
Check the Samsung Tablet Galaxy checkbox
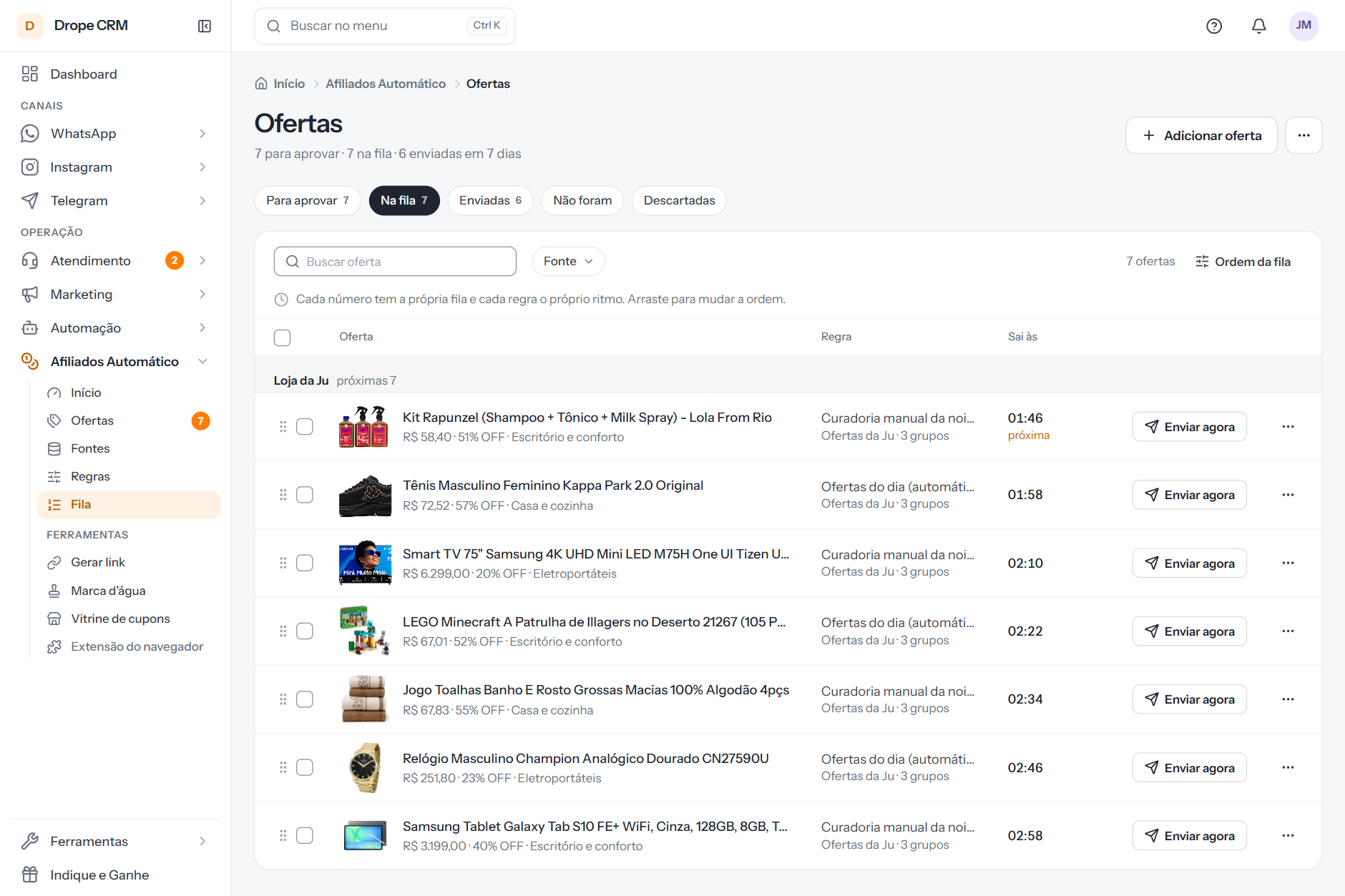click(x=305, y=836)
